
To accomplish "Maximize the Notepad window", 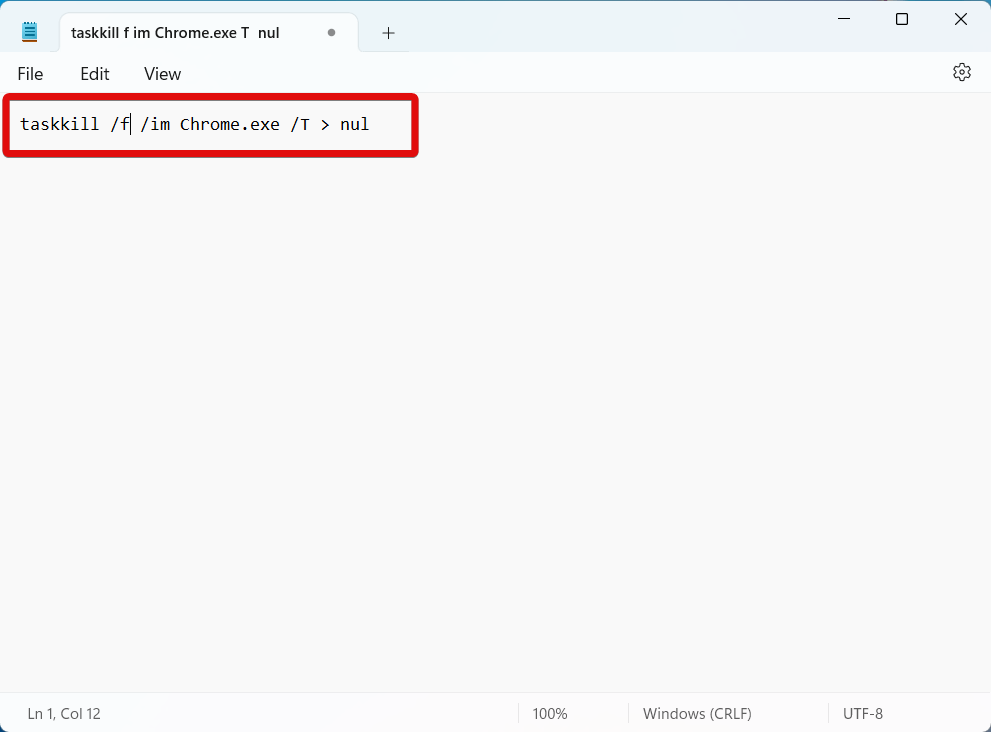I will [902, 19].
